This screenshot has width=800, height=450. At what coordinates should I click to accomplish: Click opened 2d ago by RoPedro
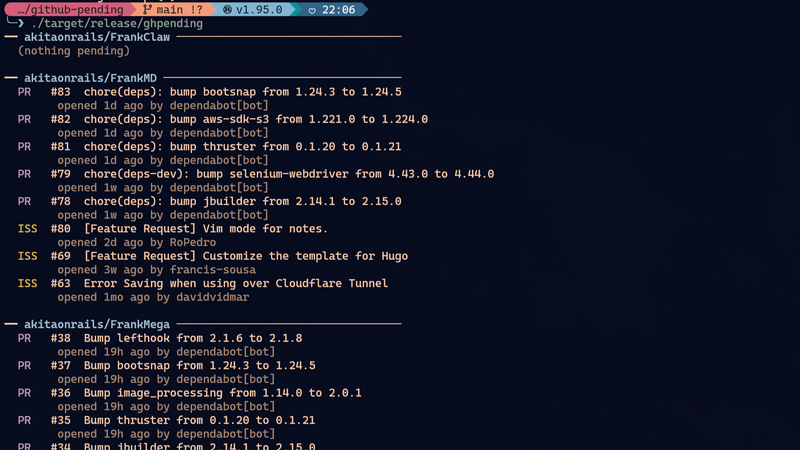pyautogui.click(x=136, y=242)
